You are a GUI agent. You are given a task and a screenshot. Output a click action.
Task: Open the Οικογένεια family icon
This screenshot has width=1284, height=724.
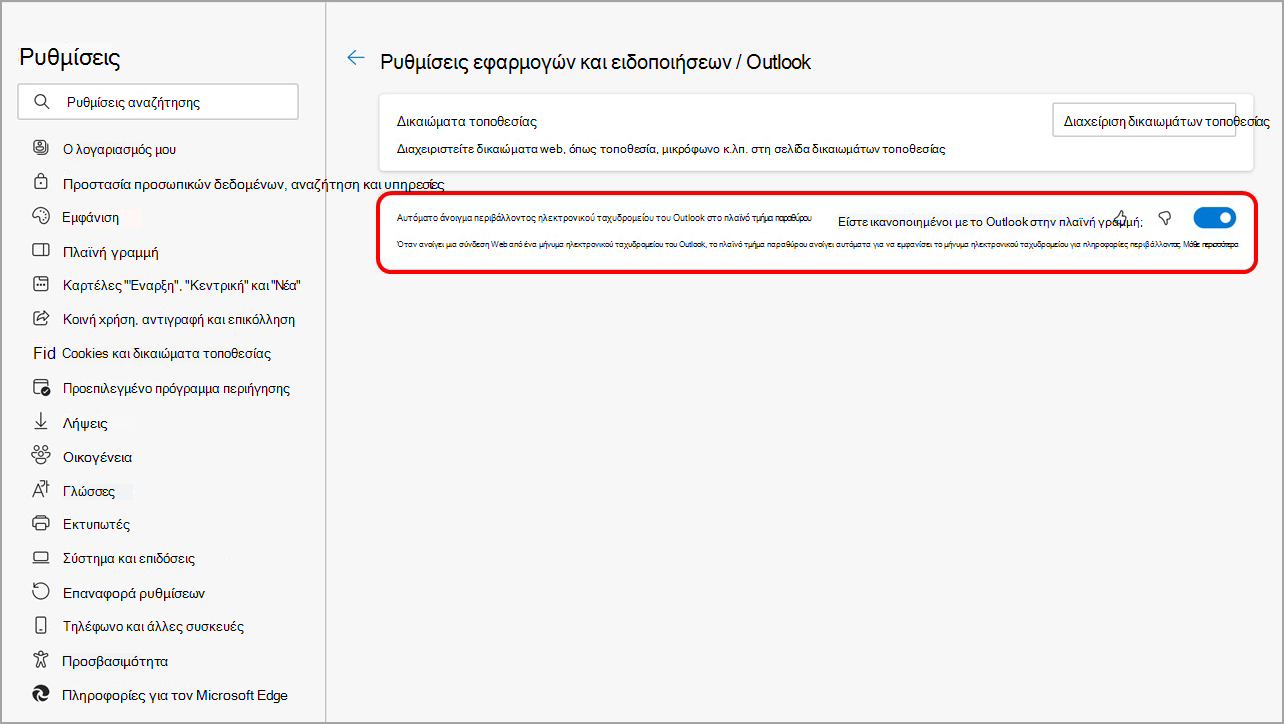tap(41, 456)
